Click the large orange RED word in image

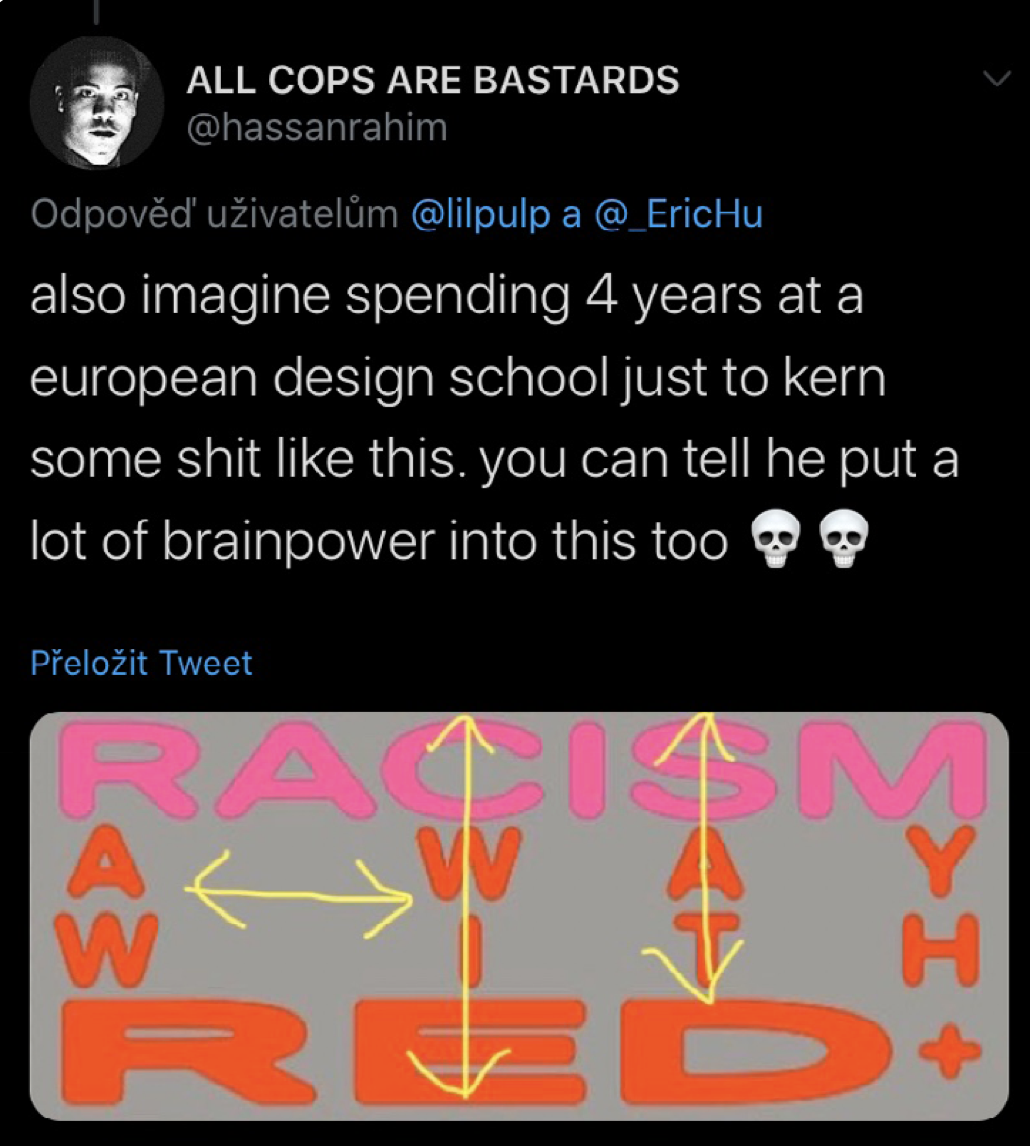(x=481, y=1052)
